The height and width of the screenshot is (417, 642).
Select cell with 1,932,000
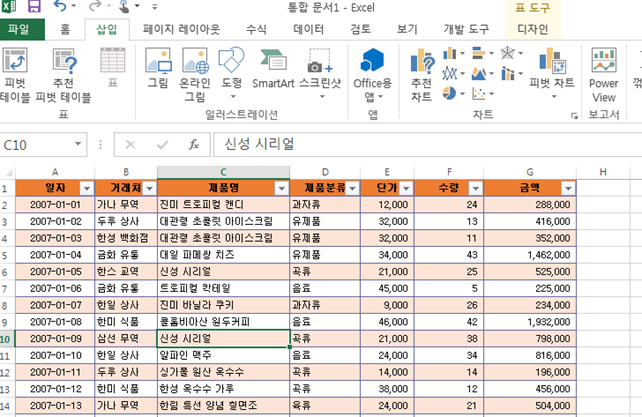(x=530, y=322)
